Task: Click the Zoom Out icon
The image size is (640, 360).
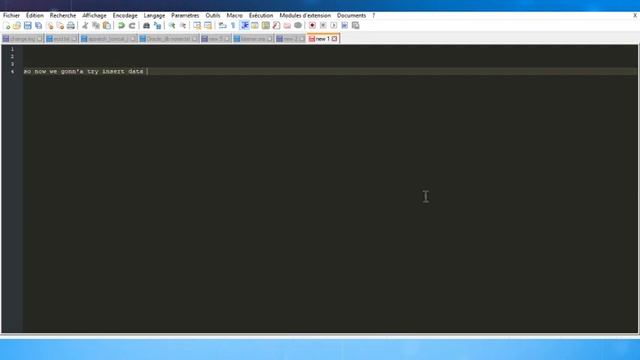Action: tap(183, 26)
